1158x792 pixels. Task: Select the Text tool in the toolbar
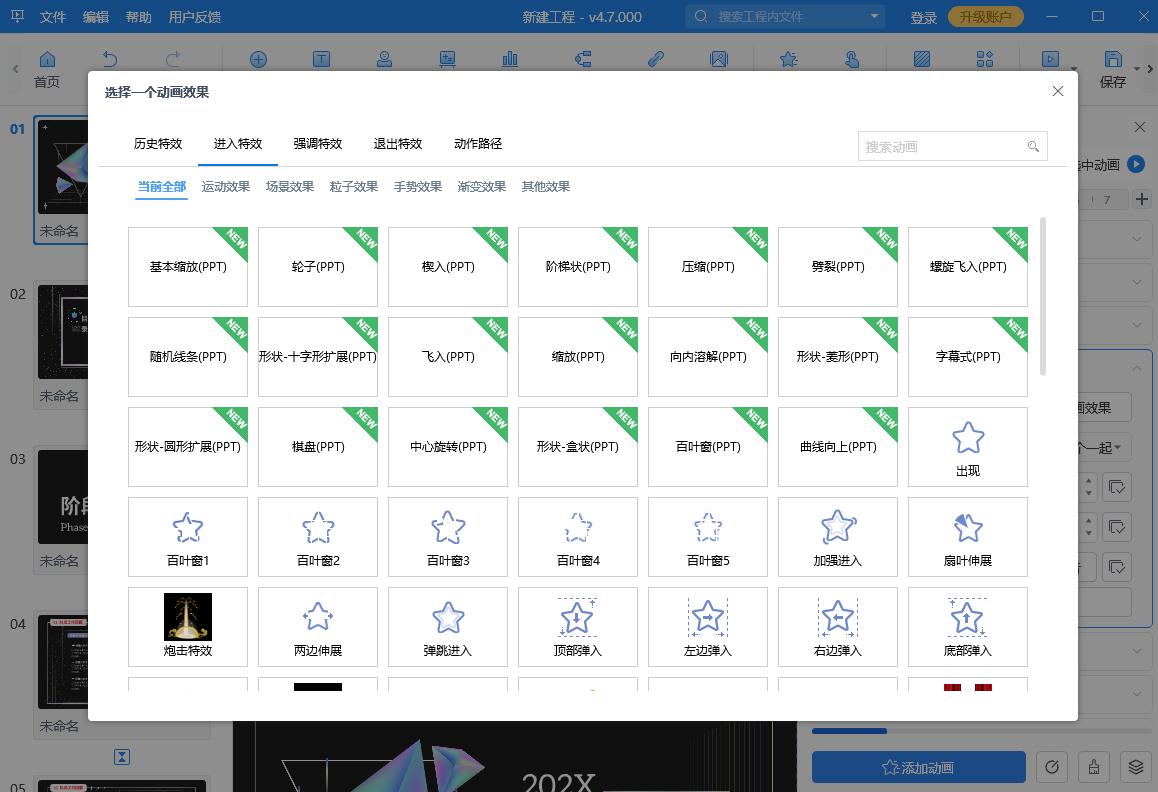click(321, 59)
